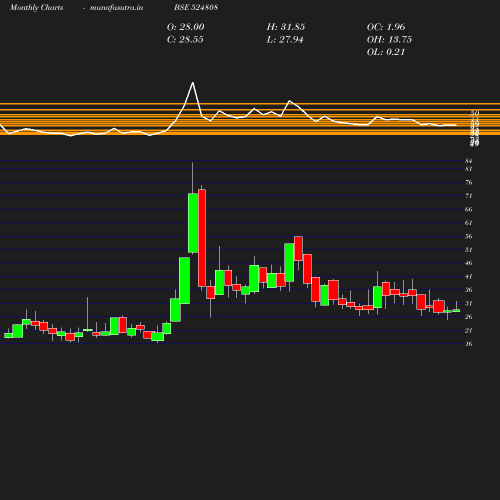Click the 46 price axis label

coord(469,263)
